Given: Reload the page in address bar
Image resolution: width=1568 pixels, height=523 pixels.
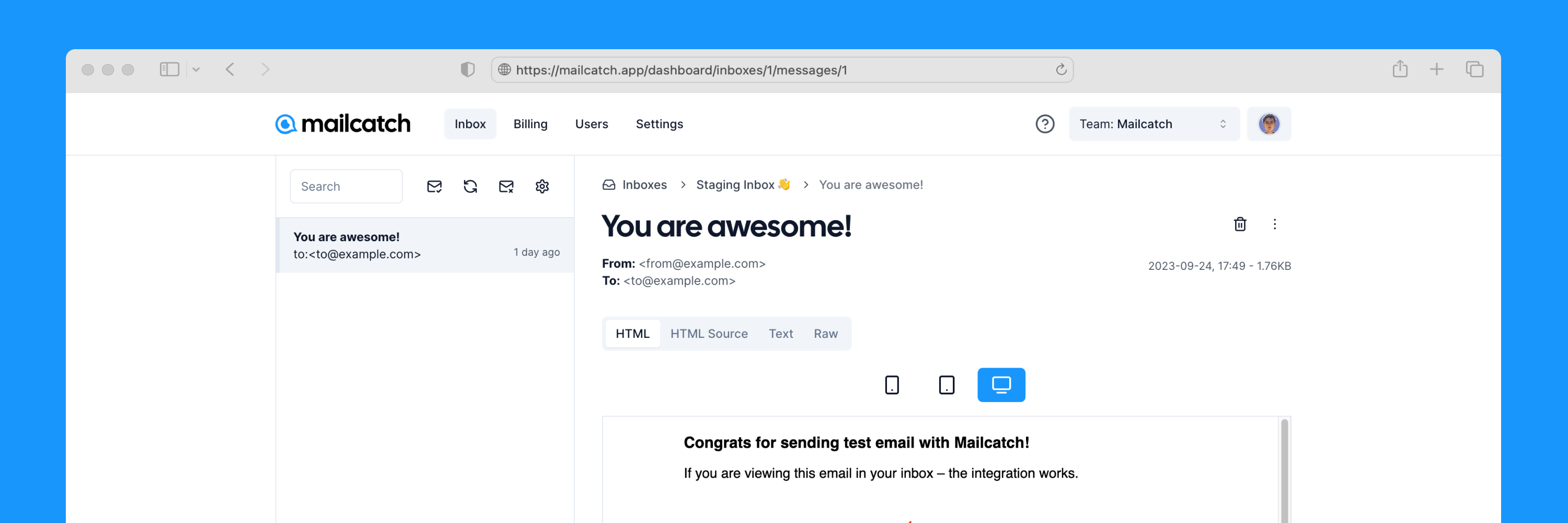Looking at the screenshot, I should click(1061, 70).
